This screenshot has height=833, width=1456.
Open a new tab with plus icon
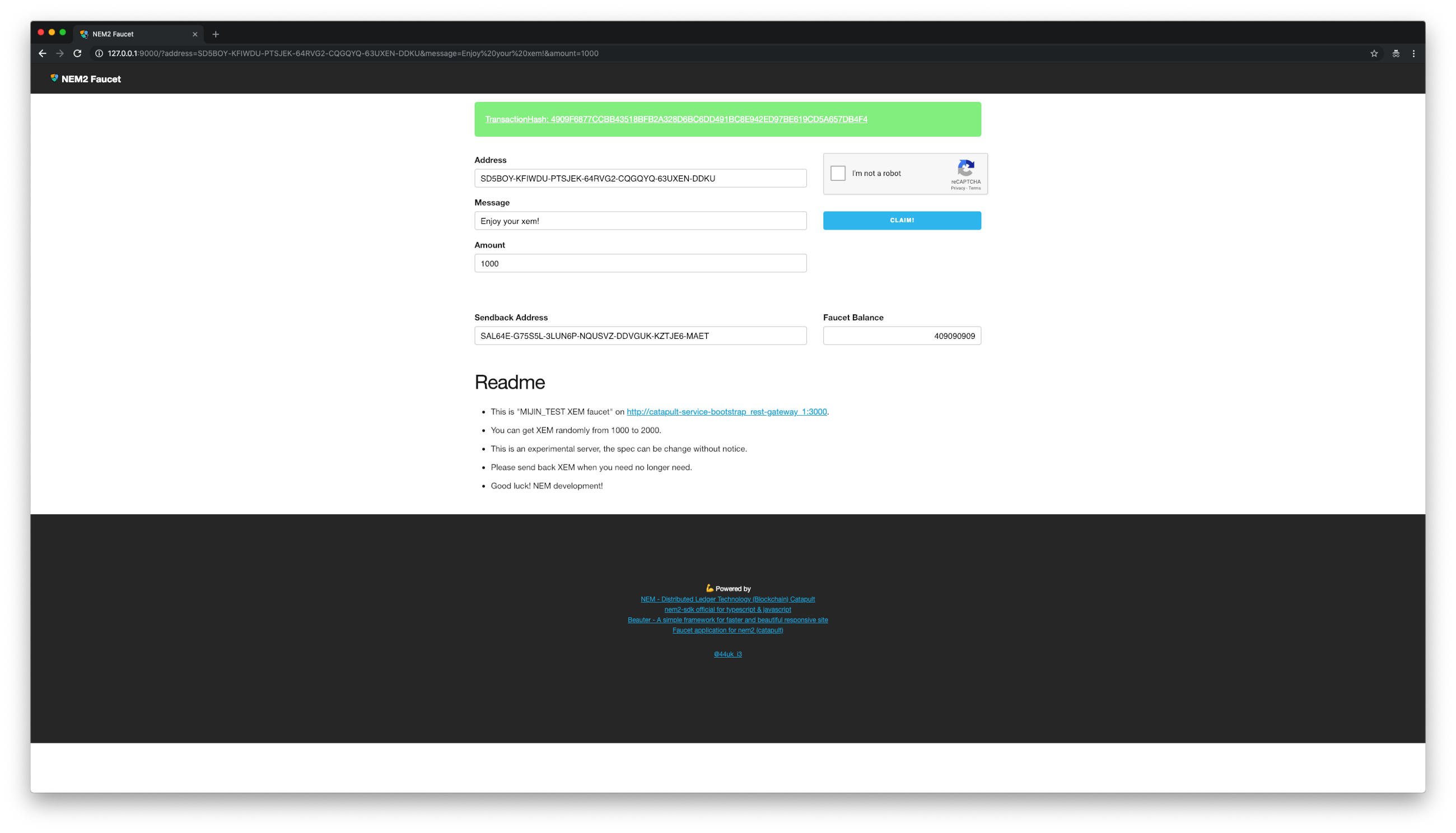coord(216,34)
